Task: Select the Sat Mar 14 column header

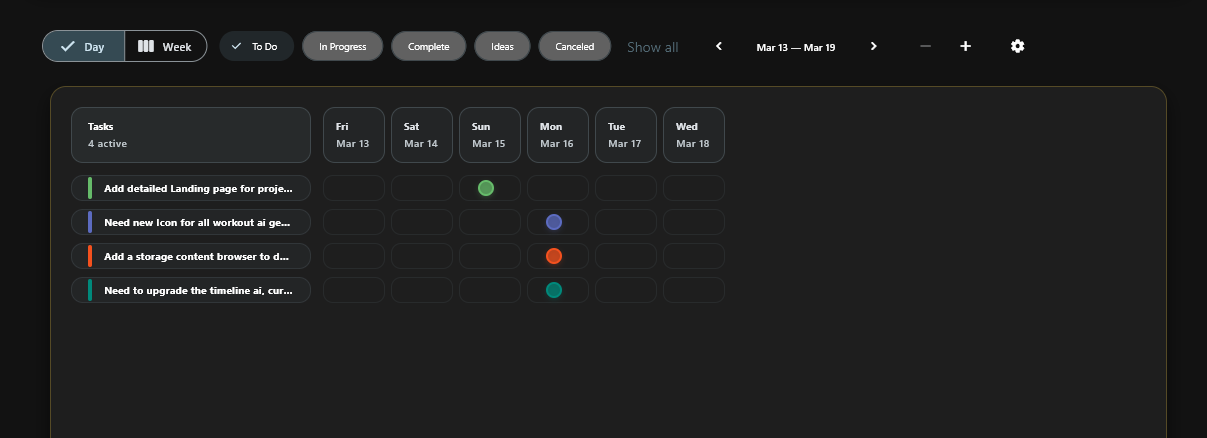Action: pyautogui.click(x=422, y=135)
